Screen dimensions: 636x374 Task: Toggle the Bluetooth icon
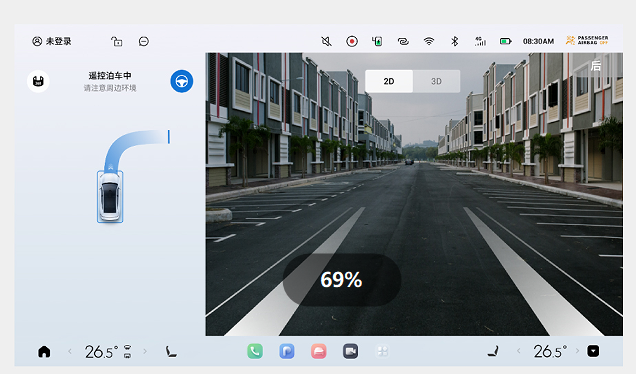click(455, 41)
